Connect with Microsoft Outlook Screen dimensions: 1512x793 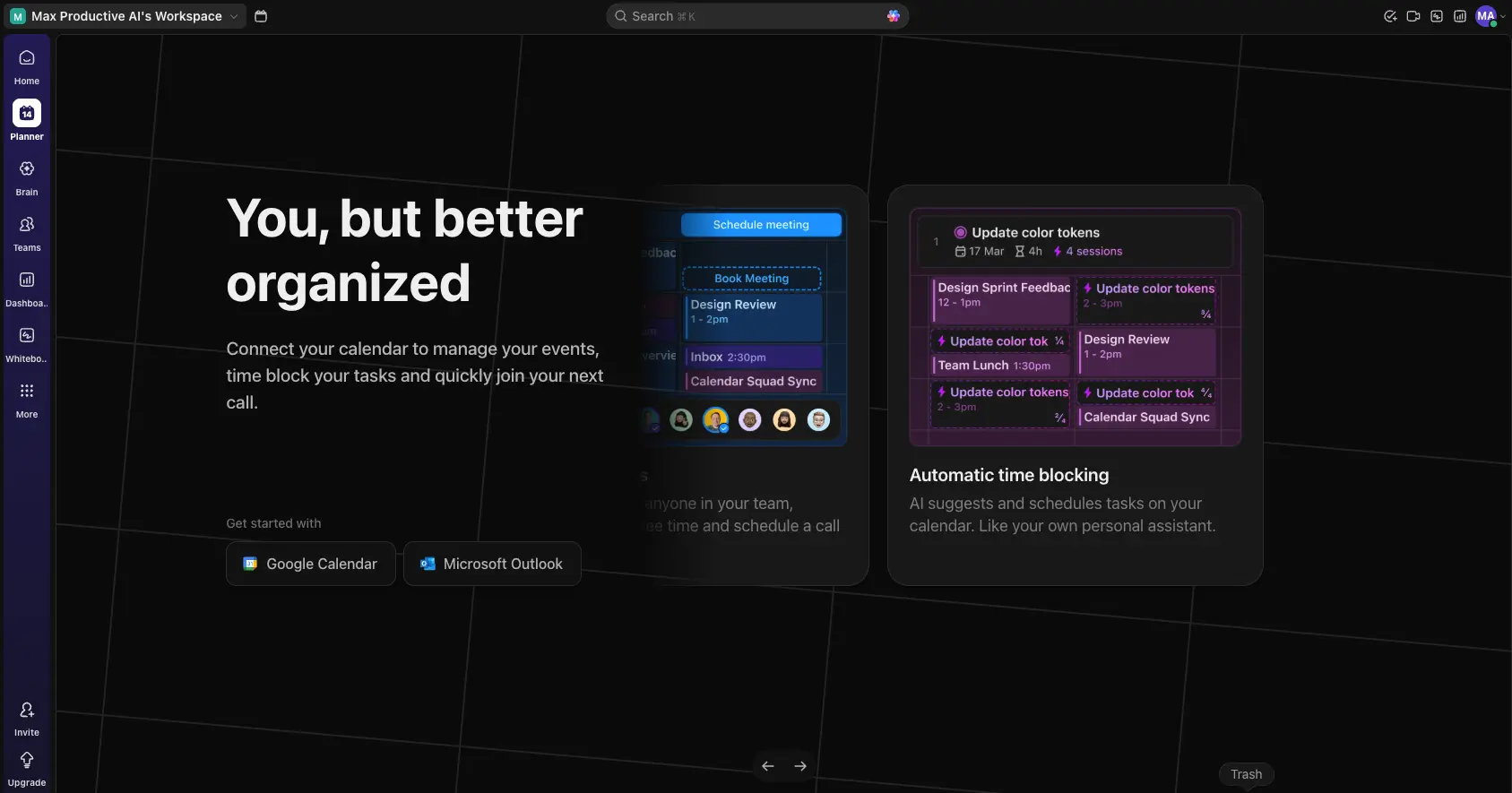(492, 564)
